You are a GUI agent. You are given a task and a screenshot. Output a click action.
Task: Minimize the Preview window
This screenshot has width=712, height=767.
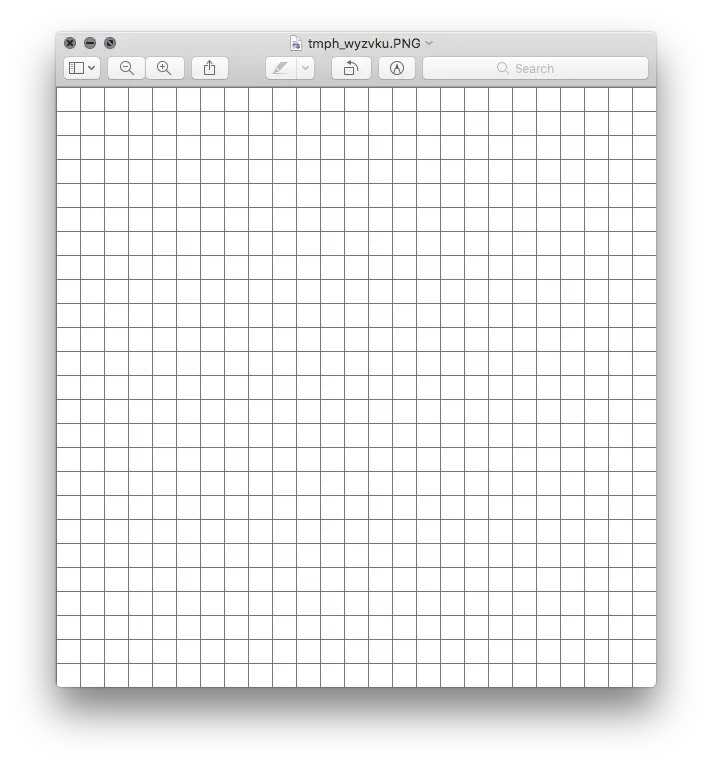pyautogui.click(x=90, y=43)
